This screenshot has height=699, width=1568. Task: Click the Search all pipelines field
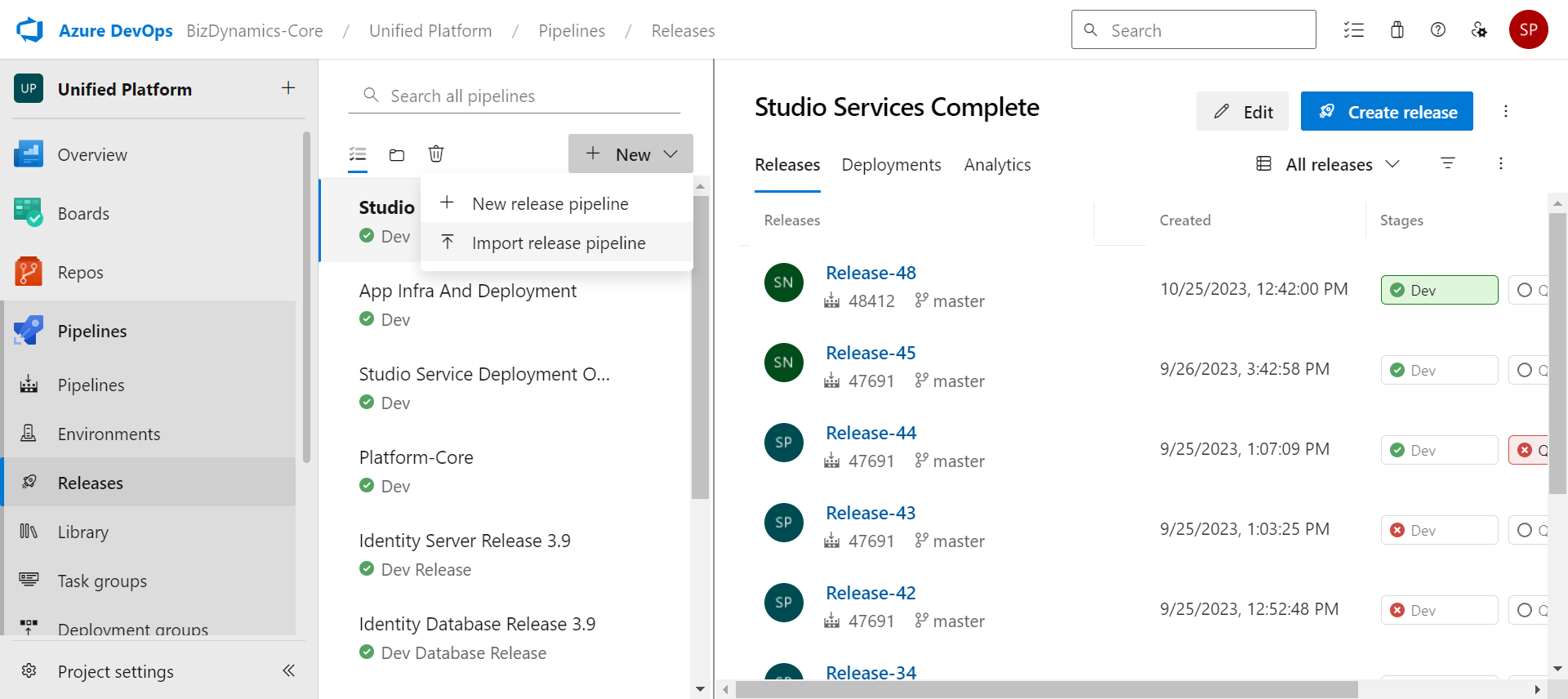pos(514,96)
